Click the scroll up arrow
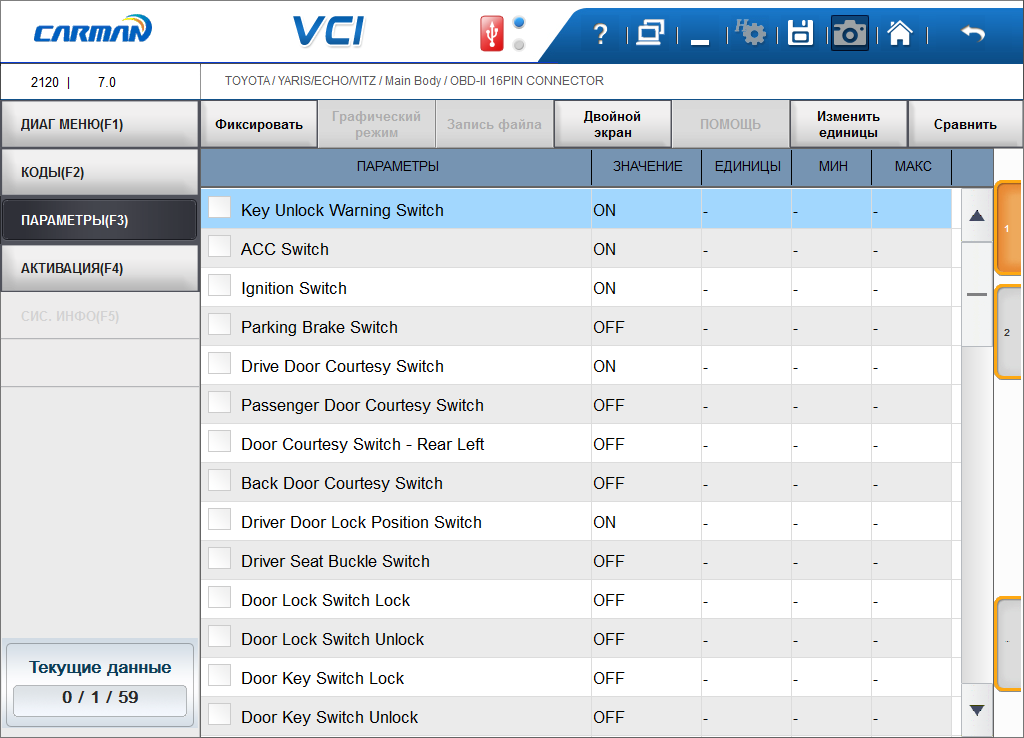Screen dimensions: 1024x738 (977, 216)
